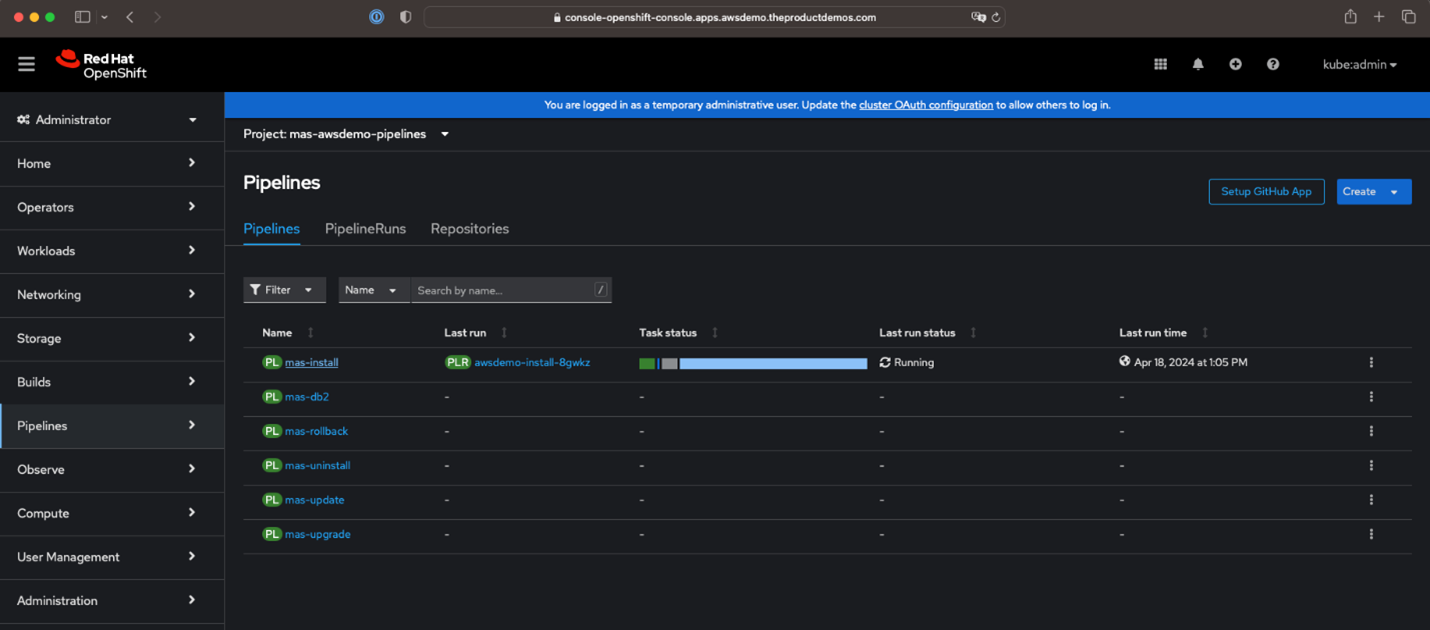Click the search by name field
The width and height of the screenshot is (1430, 630).
click(505, 289)
